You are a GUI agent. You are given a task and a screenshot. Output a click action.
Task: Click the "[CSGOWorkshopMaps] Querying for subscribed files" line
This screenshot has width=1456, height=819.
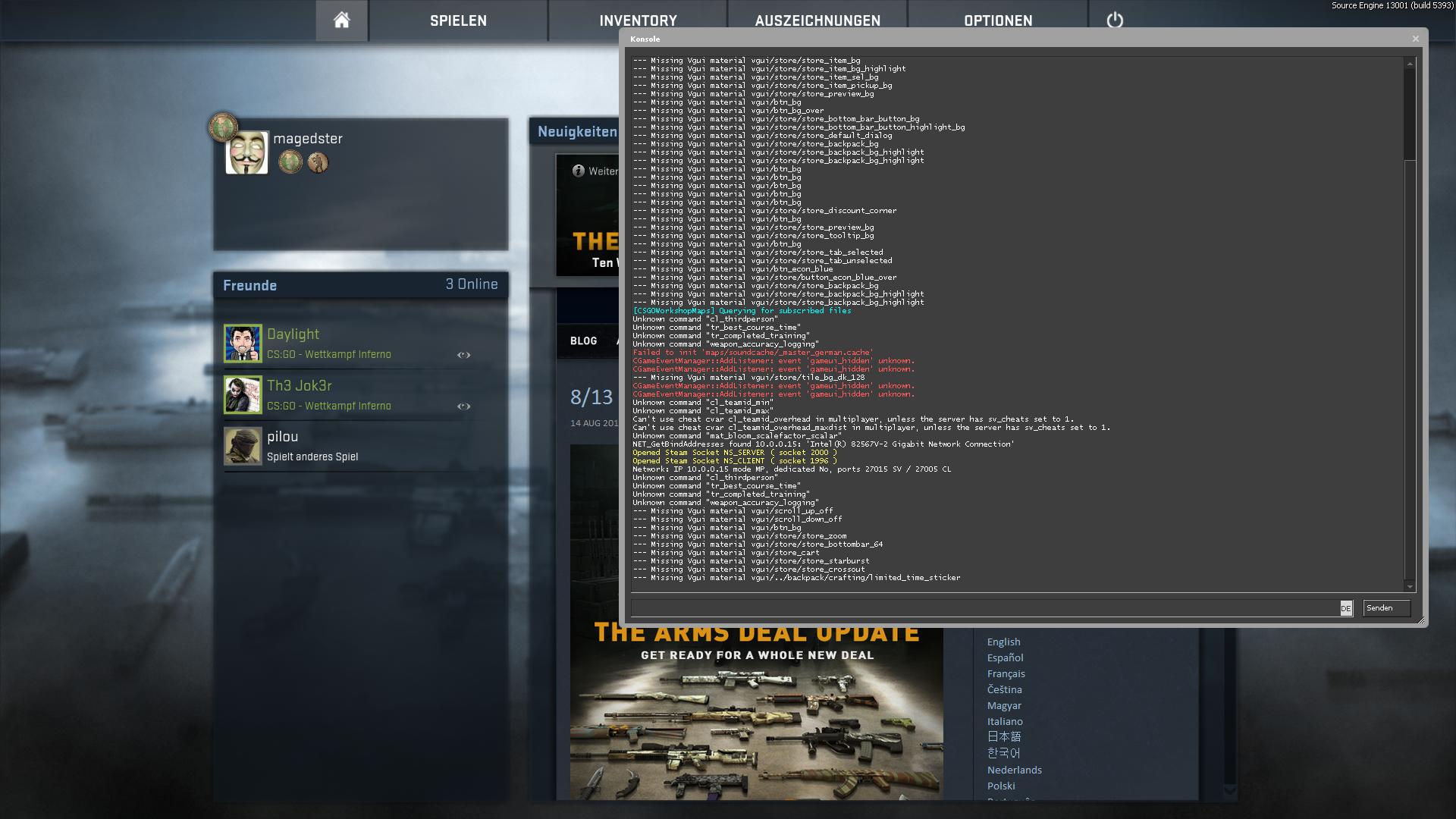point(742,311)
